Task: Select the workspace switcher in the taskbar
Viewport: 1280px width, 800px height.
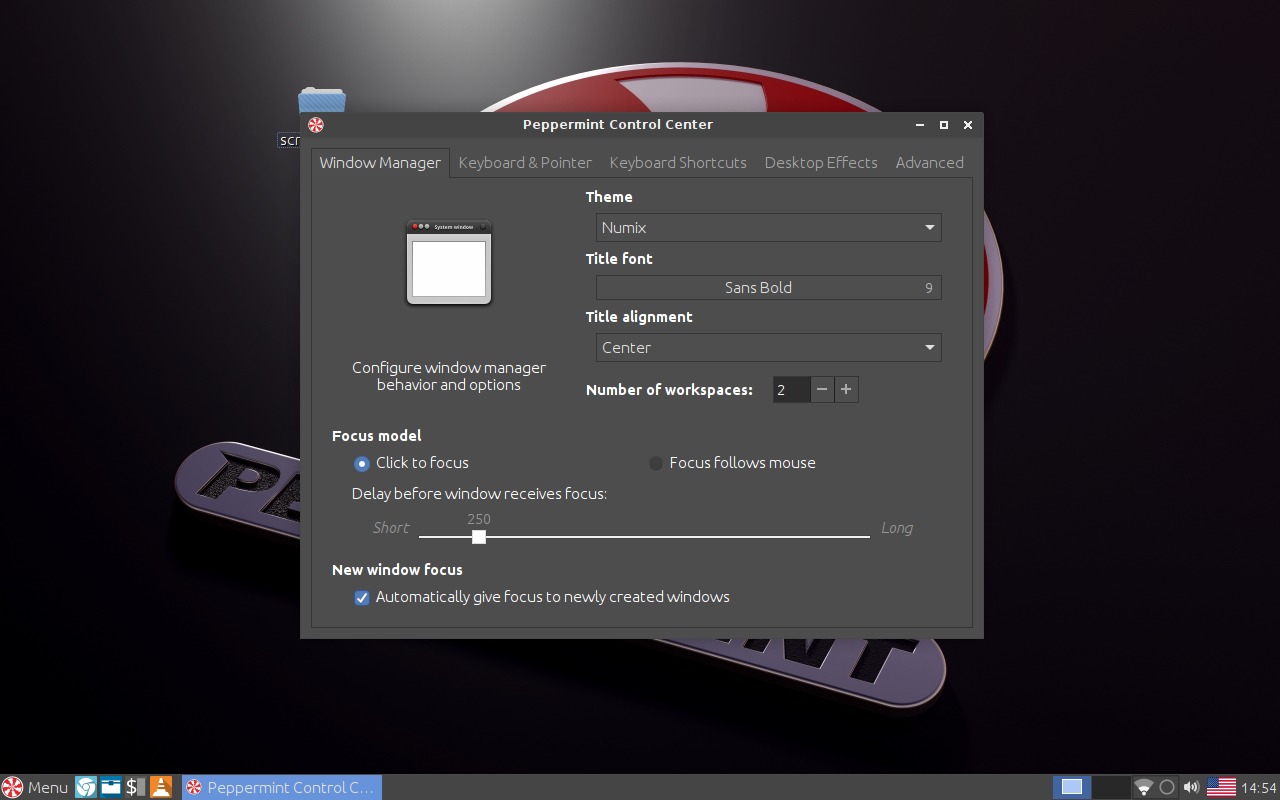Action: tap(1072, 787)
